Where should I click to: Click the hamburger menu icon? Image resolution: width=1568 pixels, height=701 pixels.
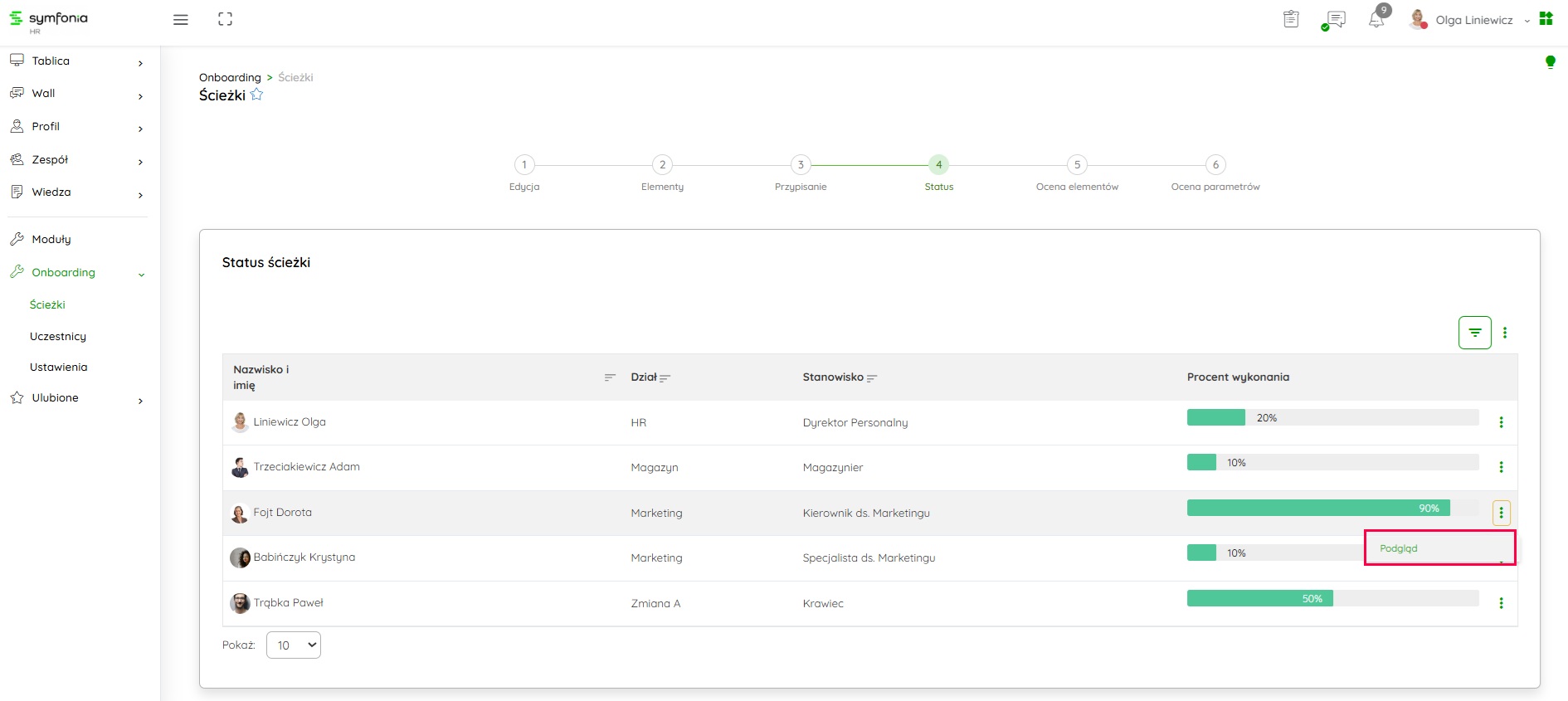click(180, 20)
